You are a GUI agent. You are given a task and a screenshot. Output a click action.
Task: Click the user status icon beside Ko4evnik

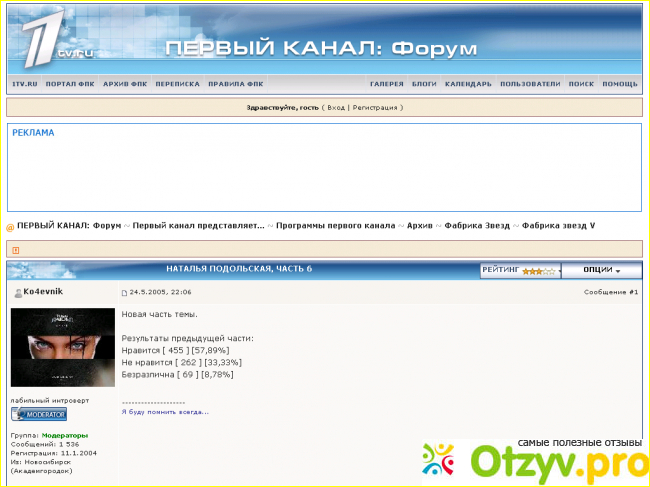(x=17, y=292)
